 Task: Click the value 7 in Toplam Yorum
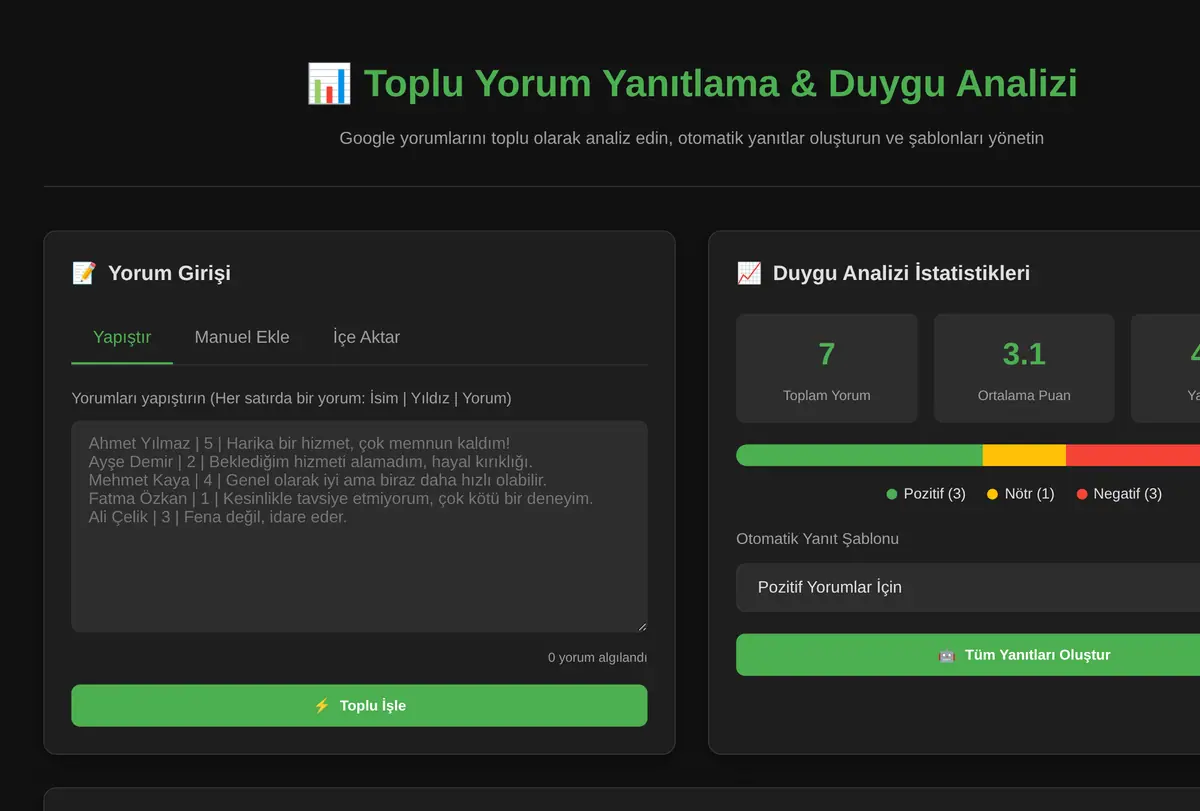826,354
